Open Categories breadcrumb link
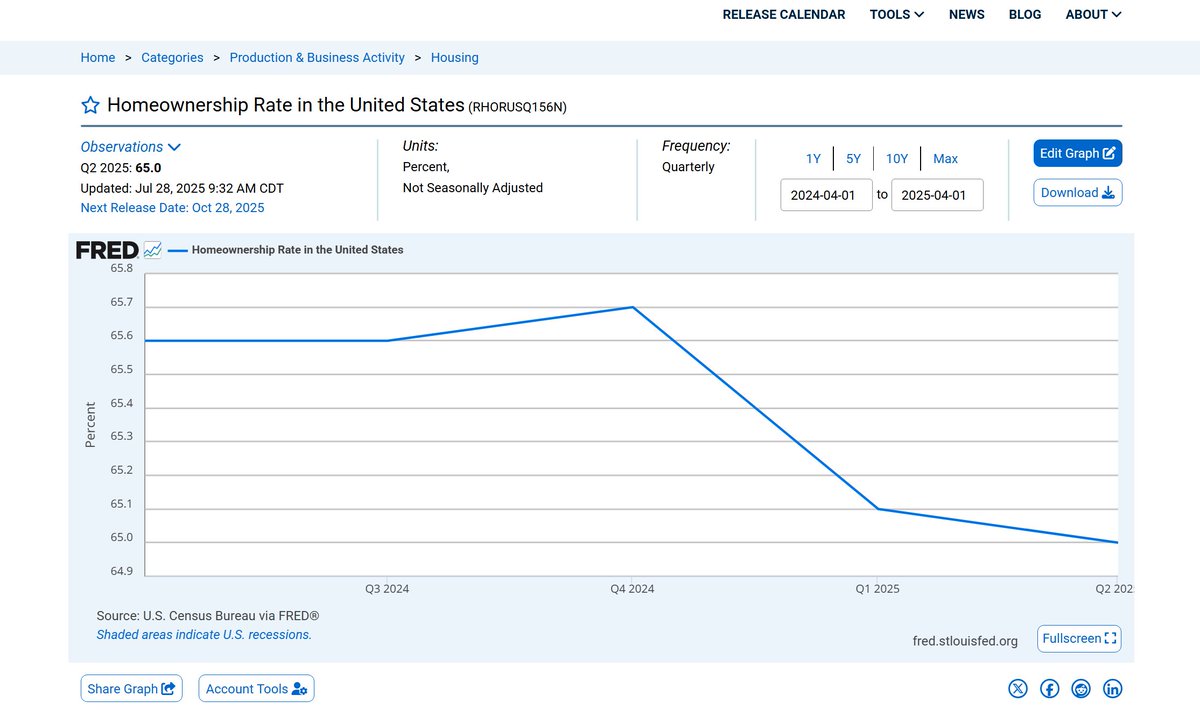This screenshot has width=1200, height=716. click(172, 58)
